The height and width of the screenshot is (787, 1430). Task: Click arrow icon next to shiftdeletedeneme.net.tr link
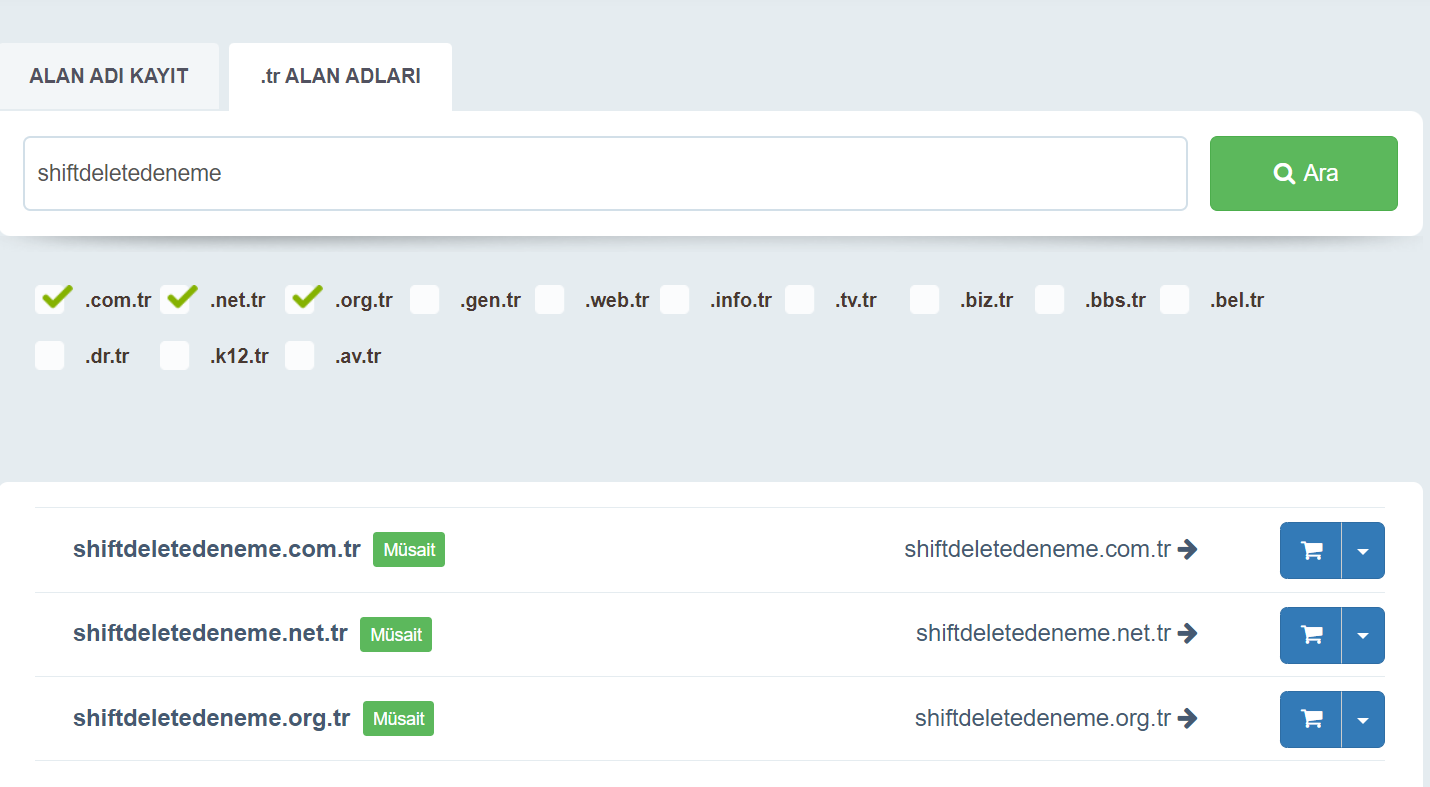click(x=1188, y=633)
